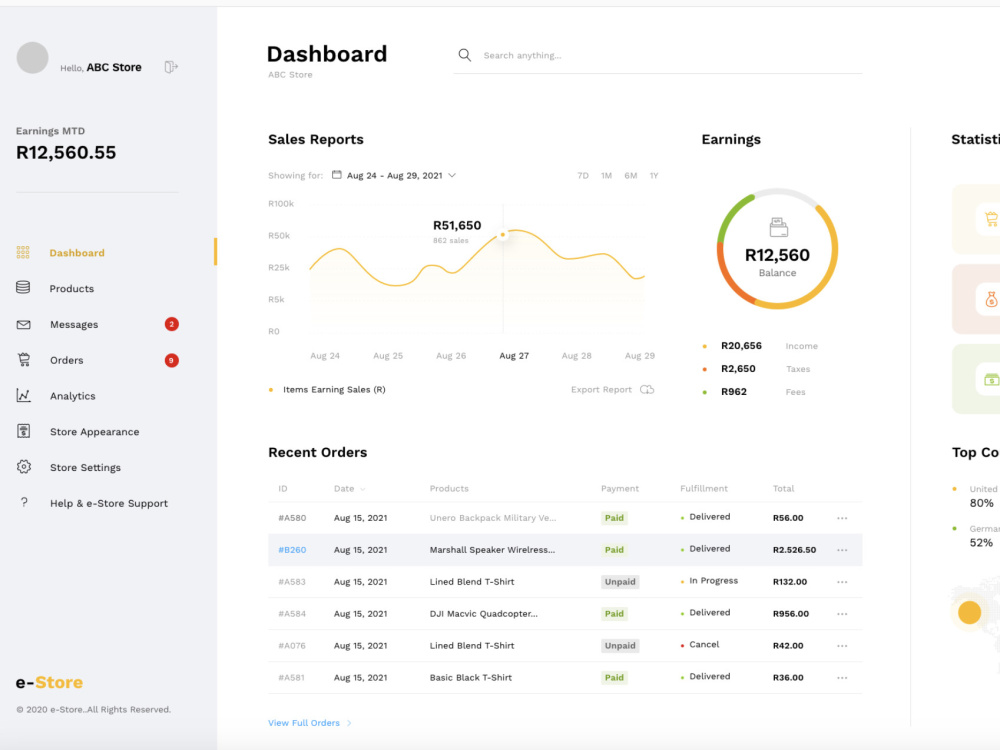Click the Search anything input field
Image resolution: width=1000 pixels, height=750 pixels.
560,55
